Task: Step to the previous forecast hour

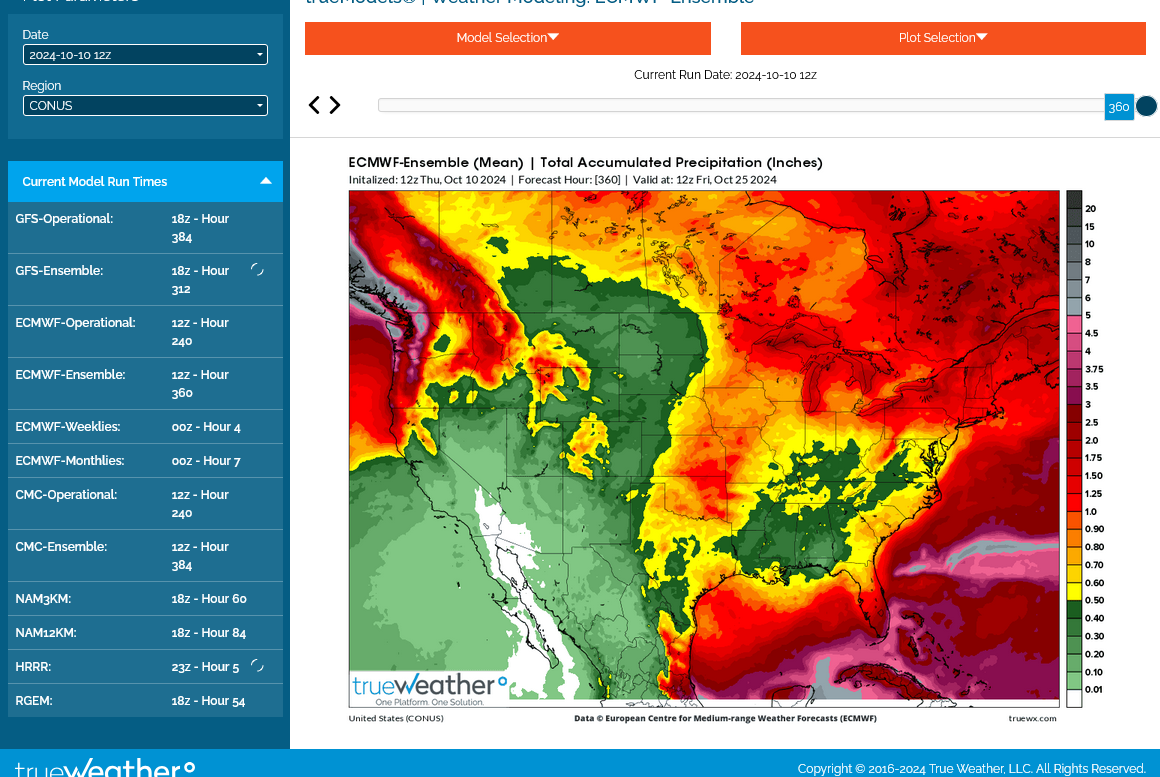Action: point(314,105)
